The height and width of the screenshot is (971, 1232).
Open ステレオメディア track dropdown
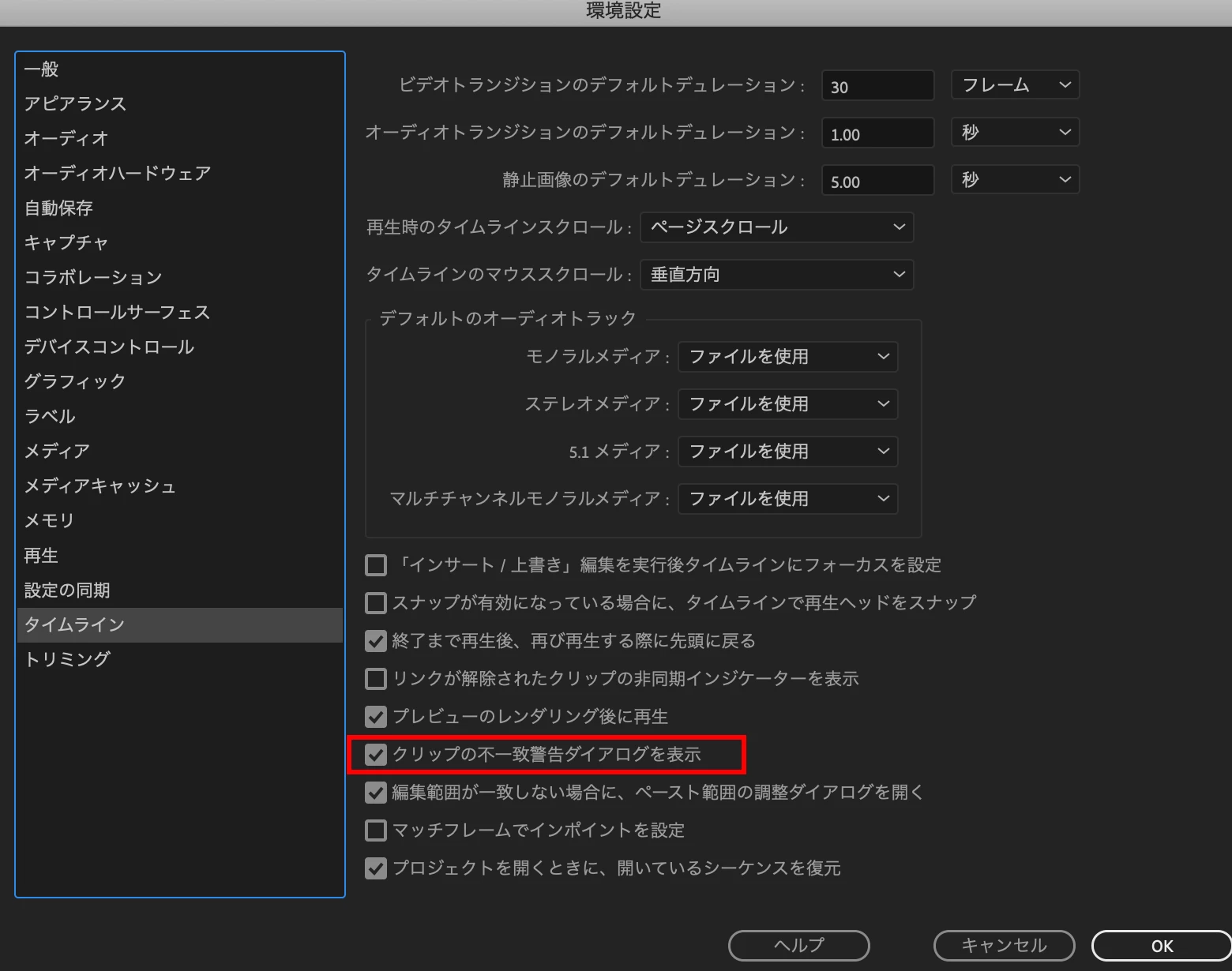(788, 404)
